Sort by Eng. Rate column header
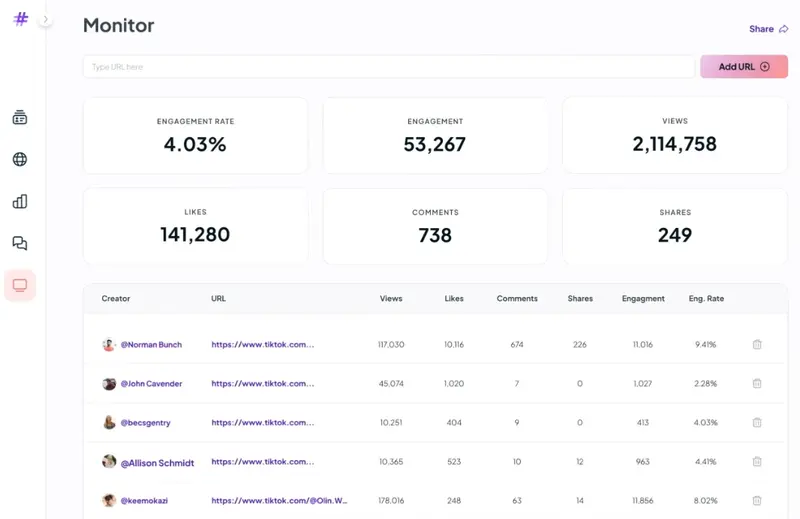 click(x=704, y=299)
